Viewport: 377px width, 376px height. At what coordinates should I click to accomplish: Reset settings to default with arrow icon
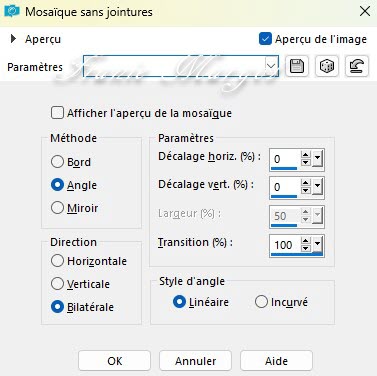coord(357,66)
